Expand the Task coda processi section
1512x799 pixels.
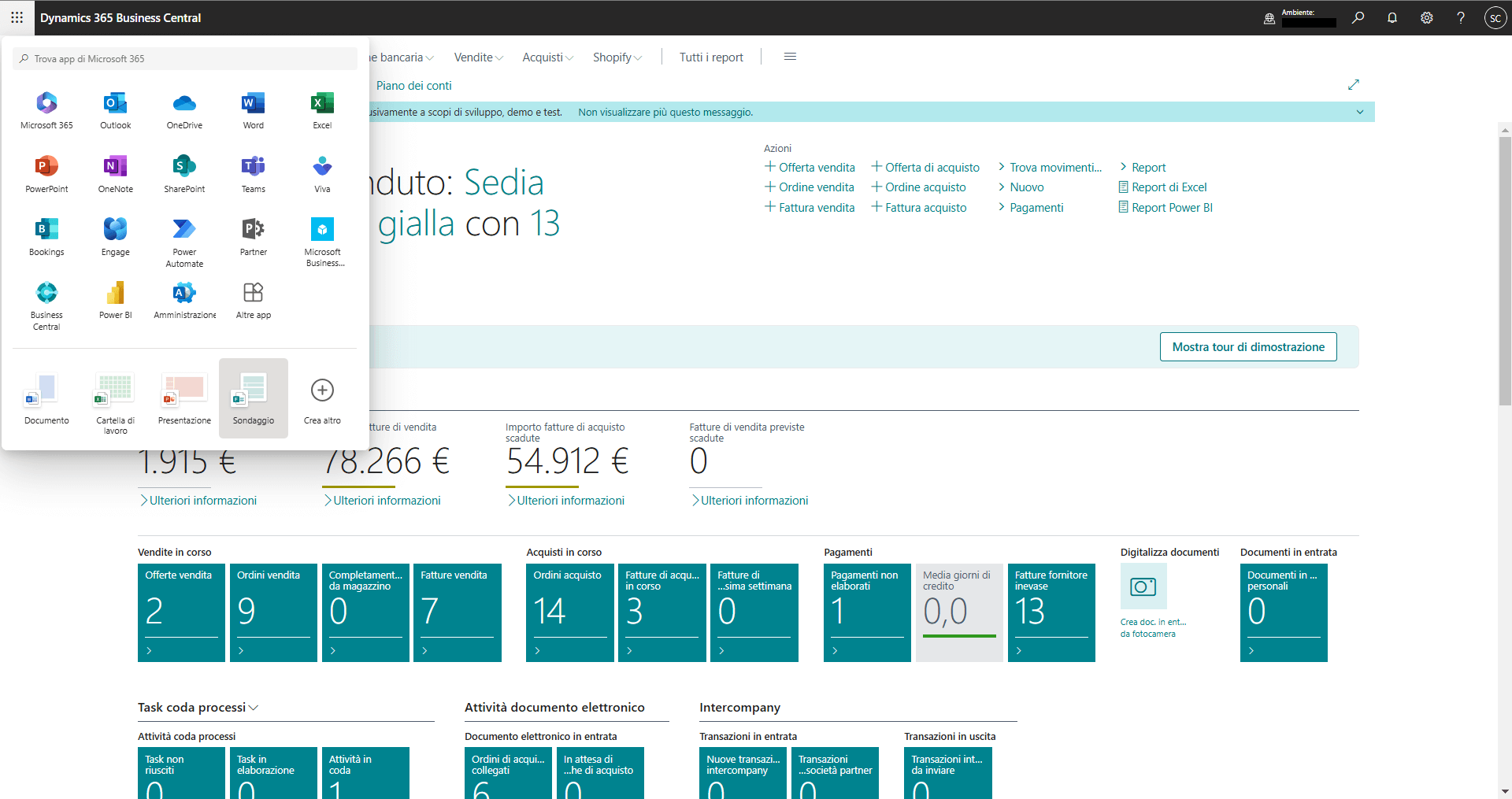(254, 707)
